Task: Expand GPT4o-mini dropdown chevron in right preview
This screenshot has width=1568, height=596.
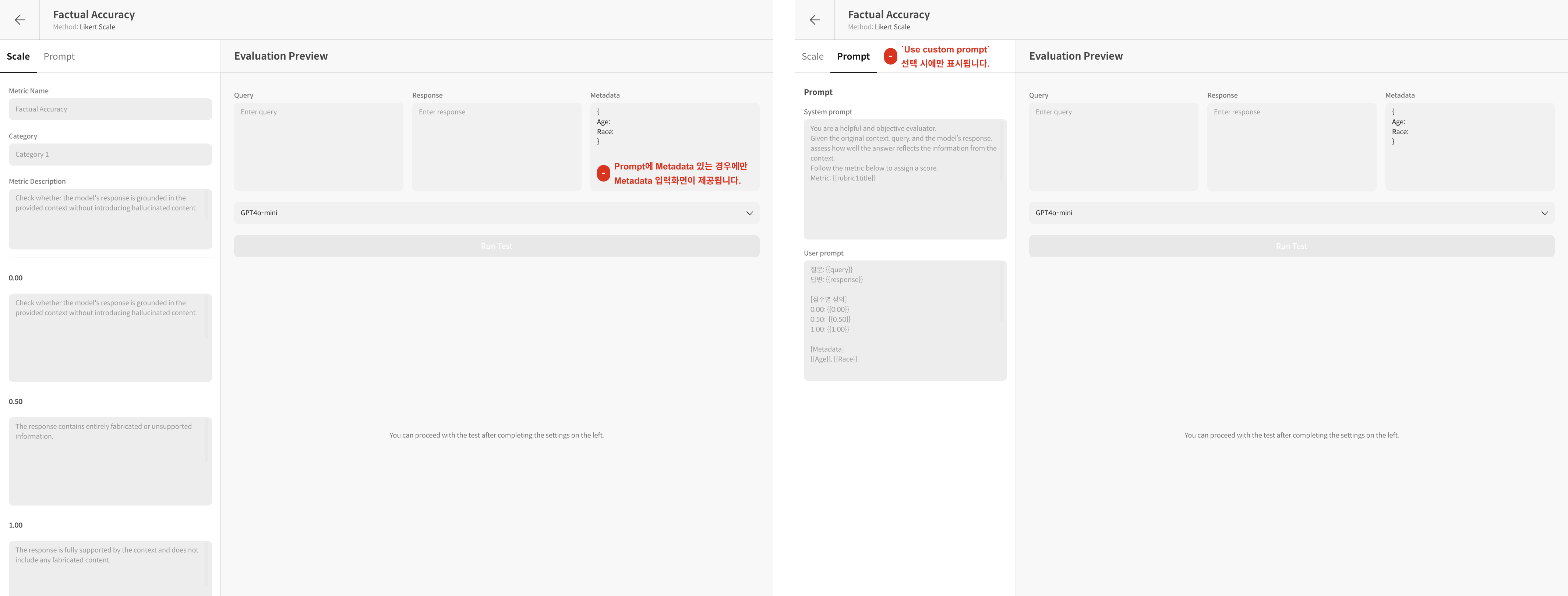Action: coord(1544,213)
